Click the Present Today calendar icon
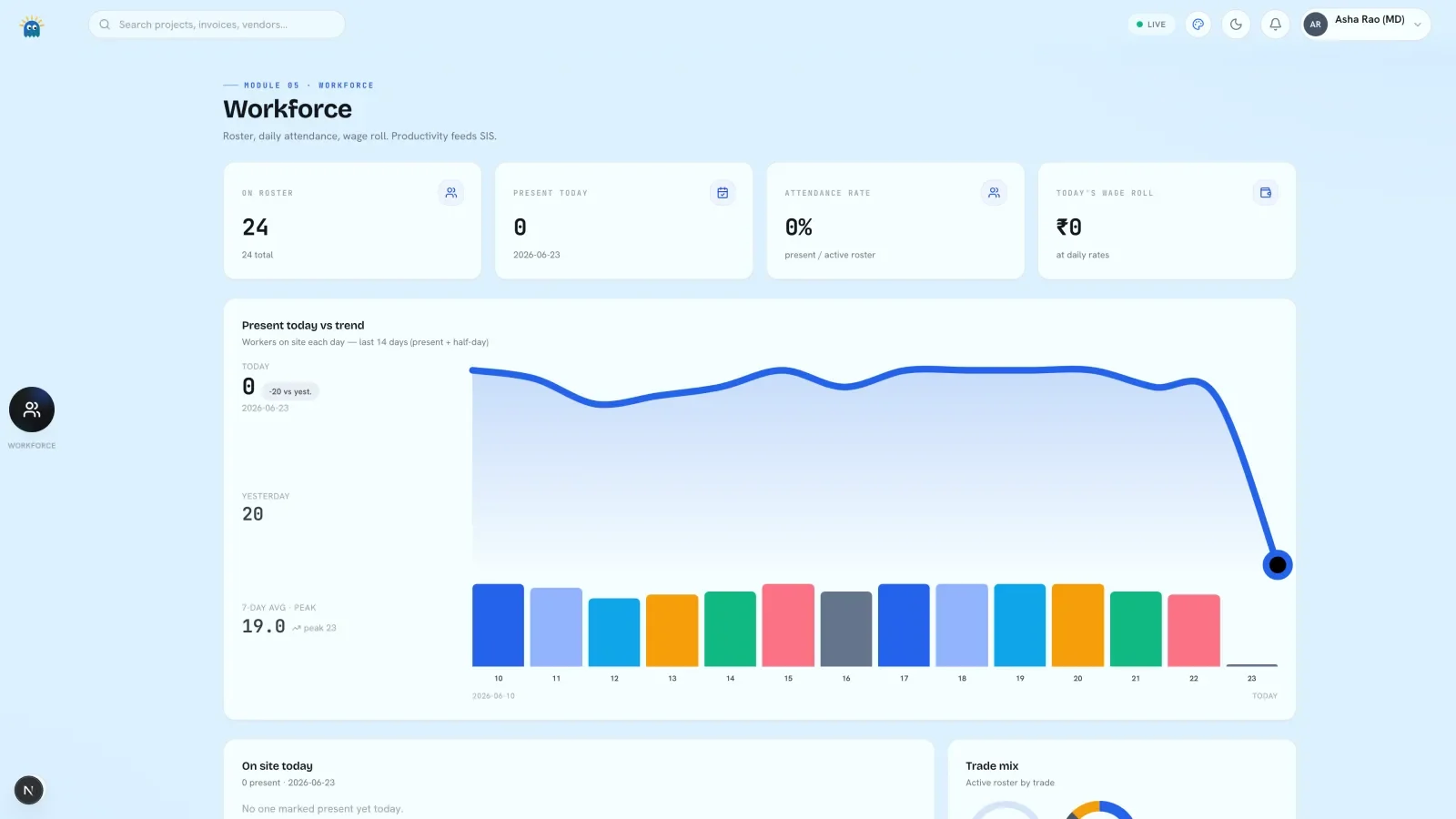This screenshot has height=819, width=1456. pos(723,193)
